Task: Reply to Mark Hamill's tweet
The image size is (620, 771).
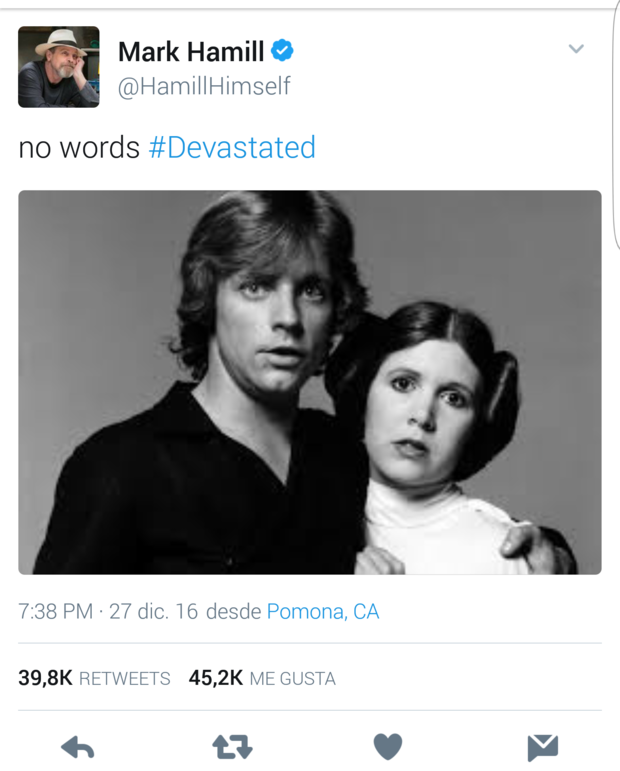Action: click(x=78, y=746)
